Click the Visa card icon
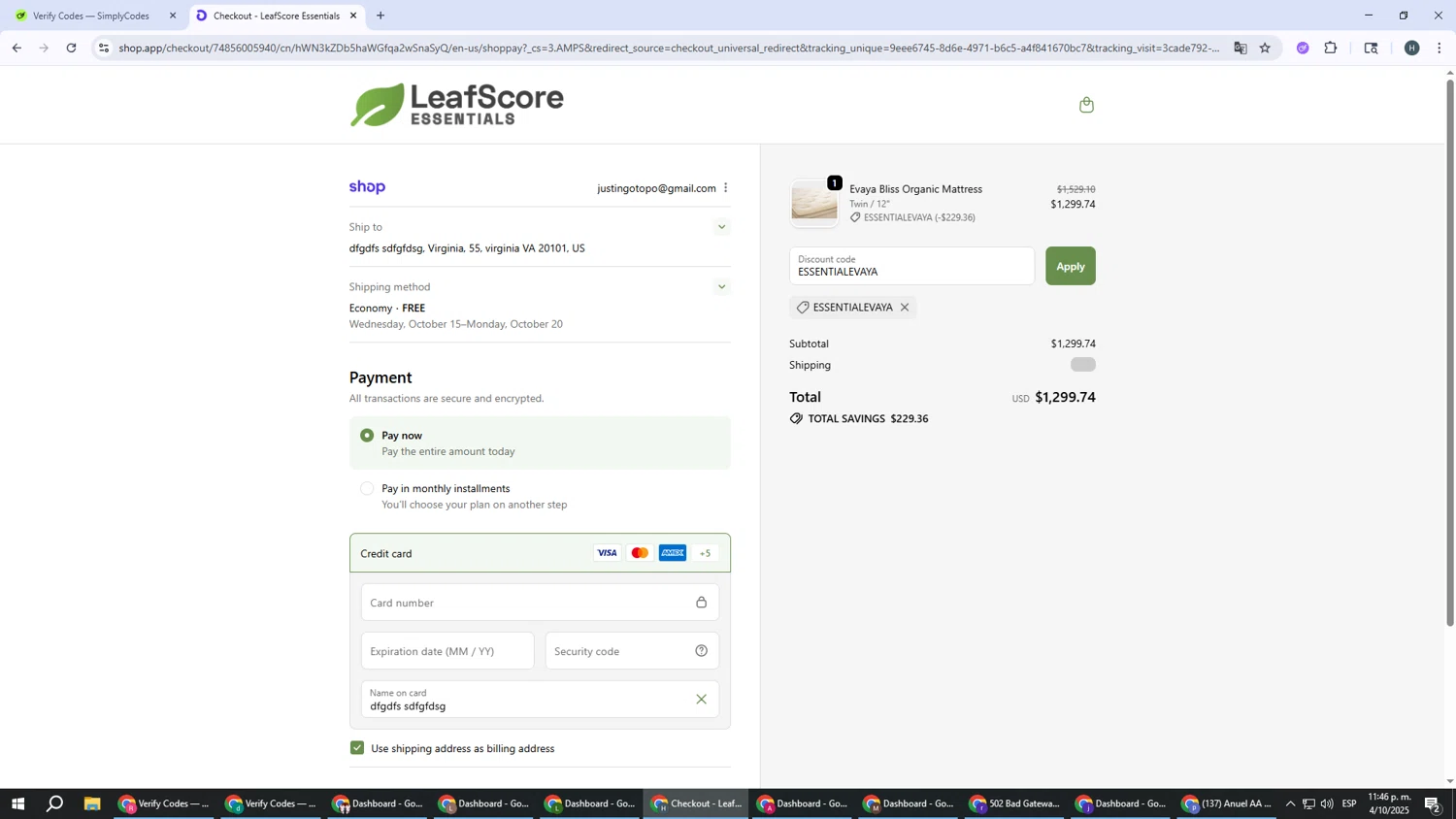The width and height of the screenshot is (1456, 819). click(607, 553)
